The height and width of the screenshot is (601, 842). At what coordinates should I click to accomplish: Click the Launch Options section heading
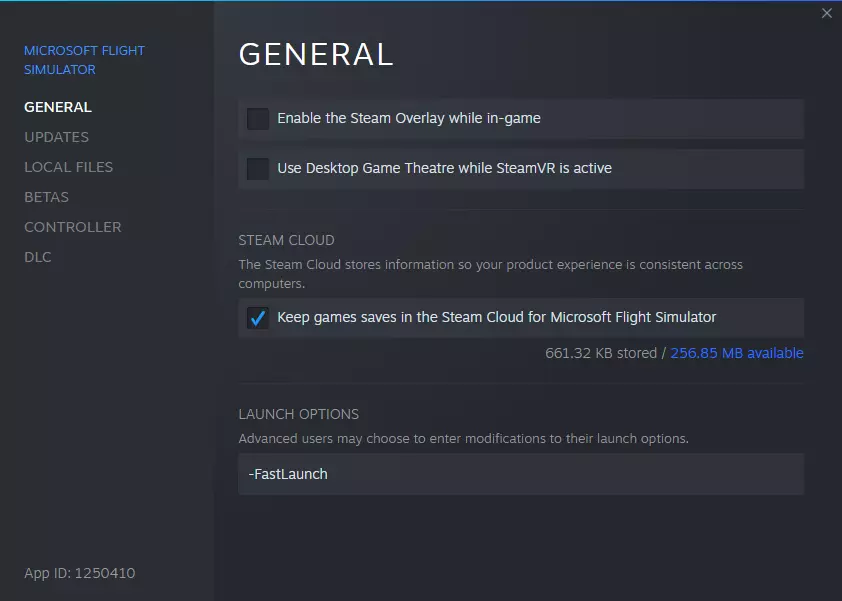point(298,414)
